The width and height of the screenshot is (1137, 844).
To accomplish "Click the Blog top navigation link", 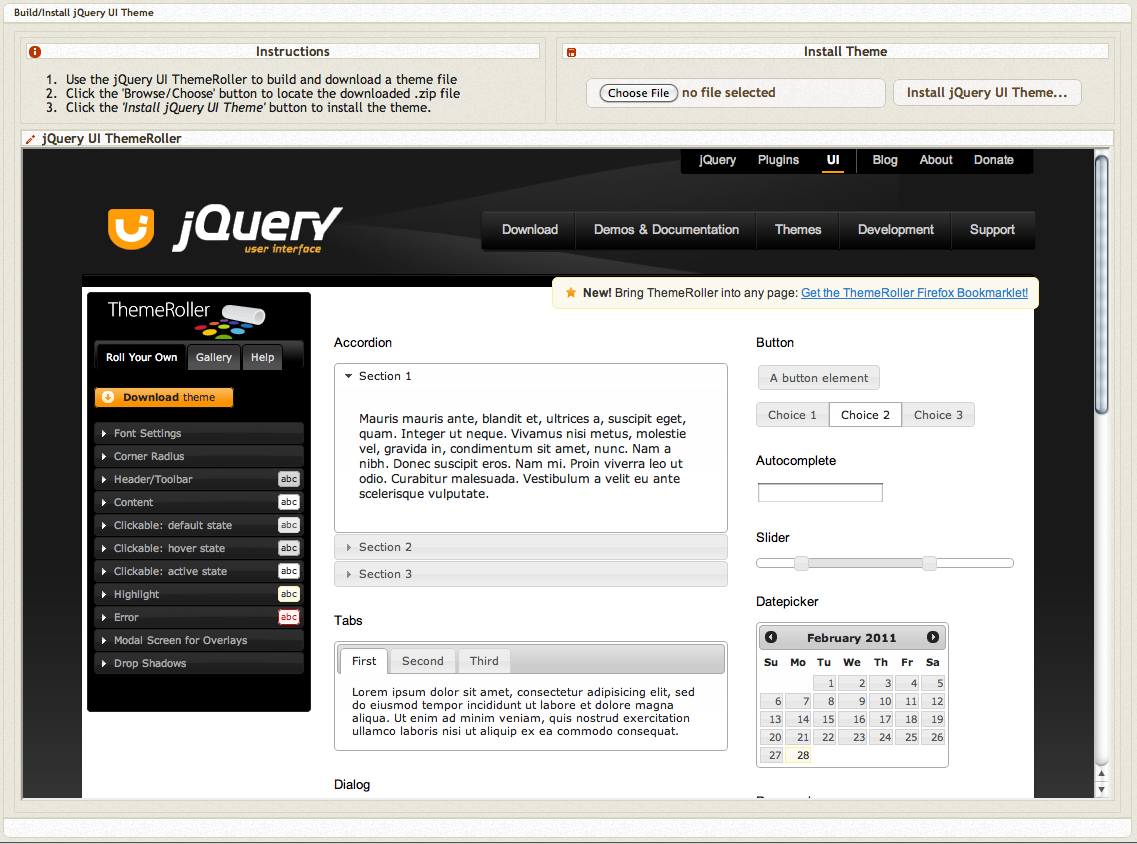I will click(x=885, y=160).
